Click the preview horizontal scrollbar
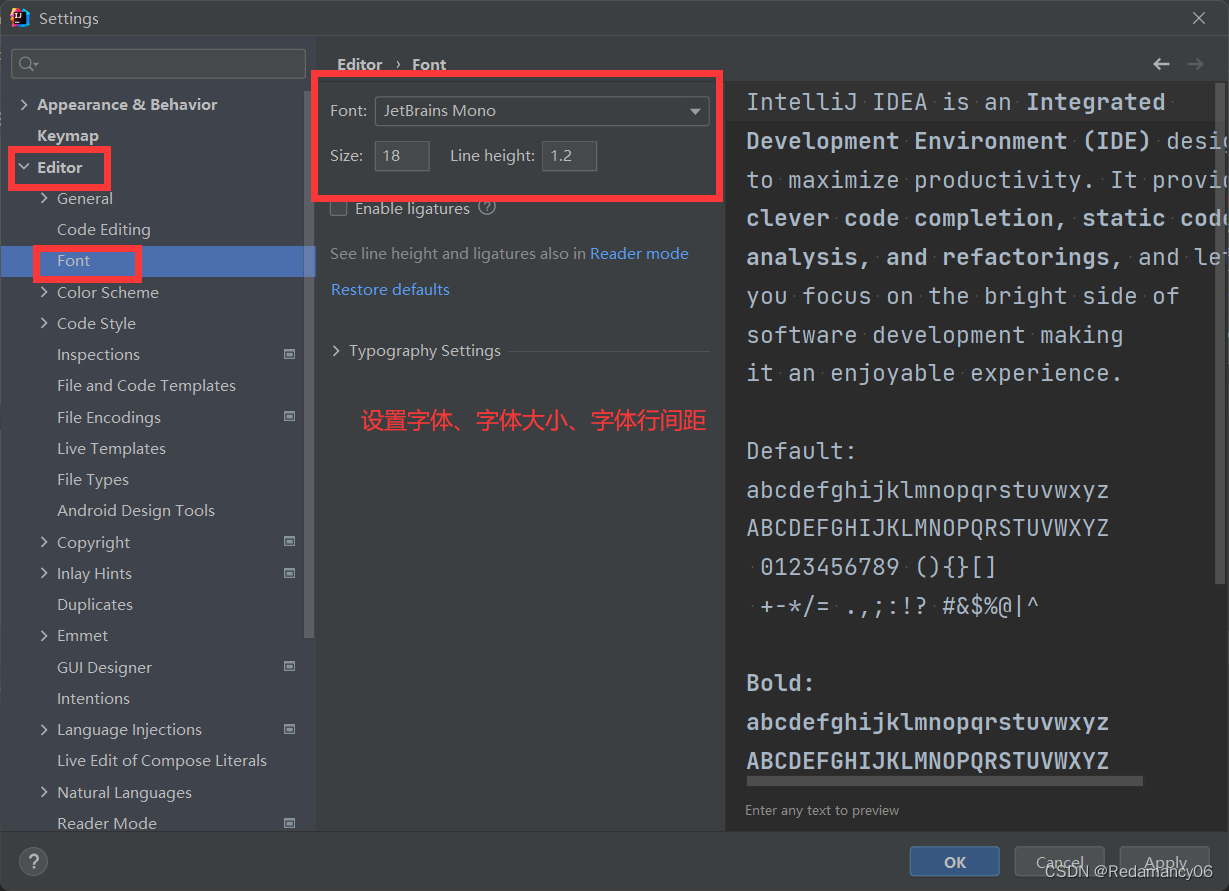The width and height of the screenshot is (1229, 891). pos(944,780)
